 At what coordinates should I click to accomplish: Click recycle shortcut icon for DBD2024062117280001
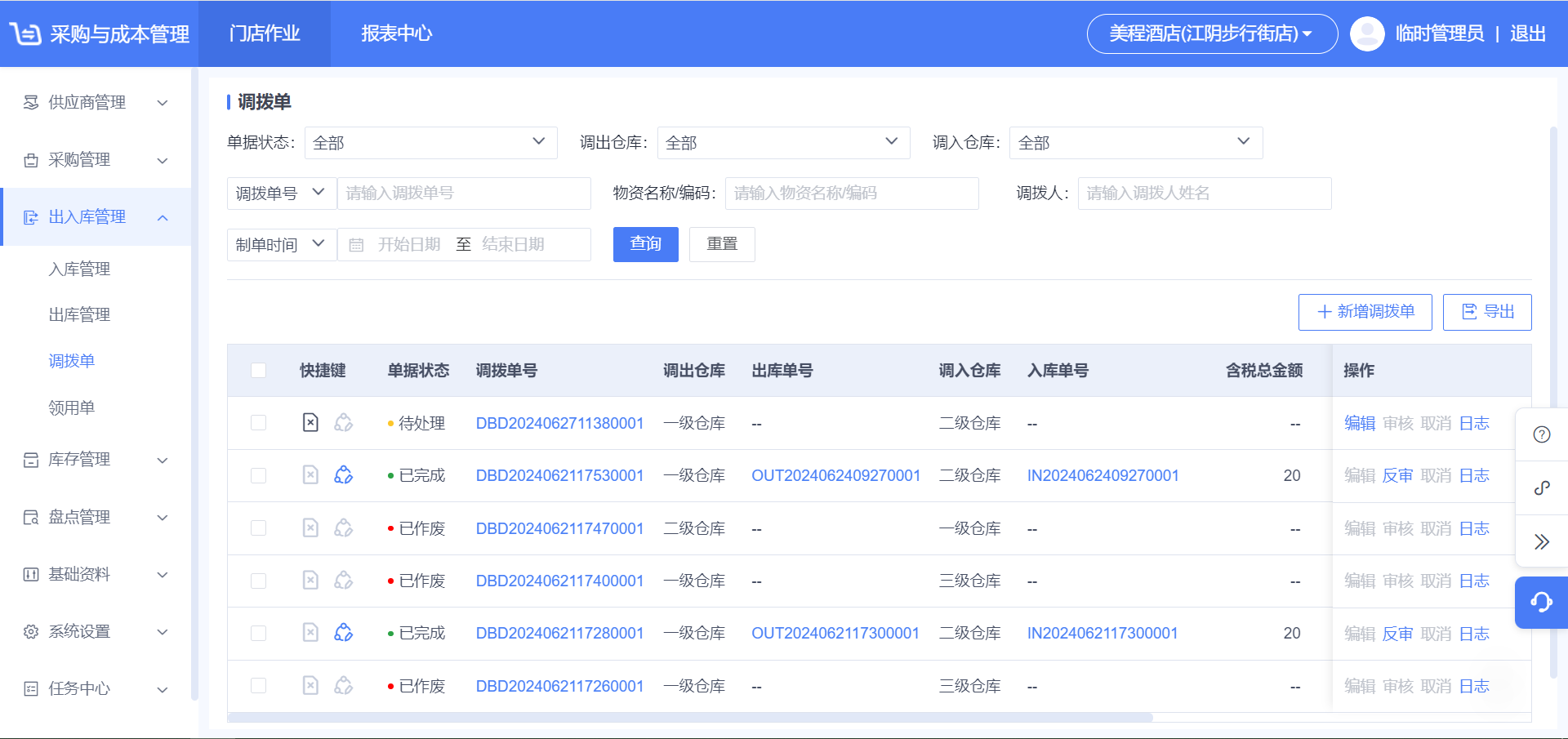(x=344, y=632)
